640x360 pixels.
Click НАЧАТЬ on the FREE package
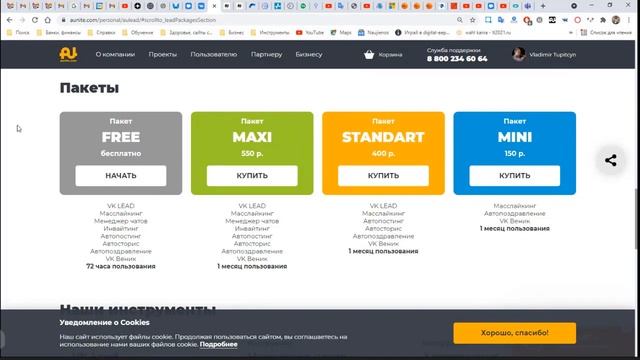click(121, 176)
